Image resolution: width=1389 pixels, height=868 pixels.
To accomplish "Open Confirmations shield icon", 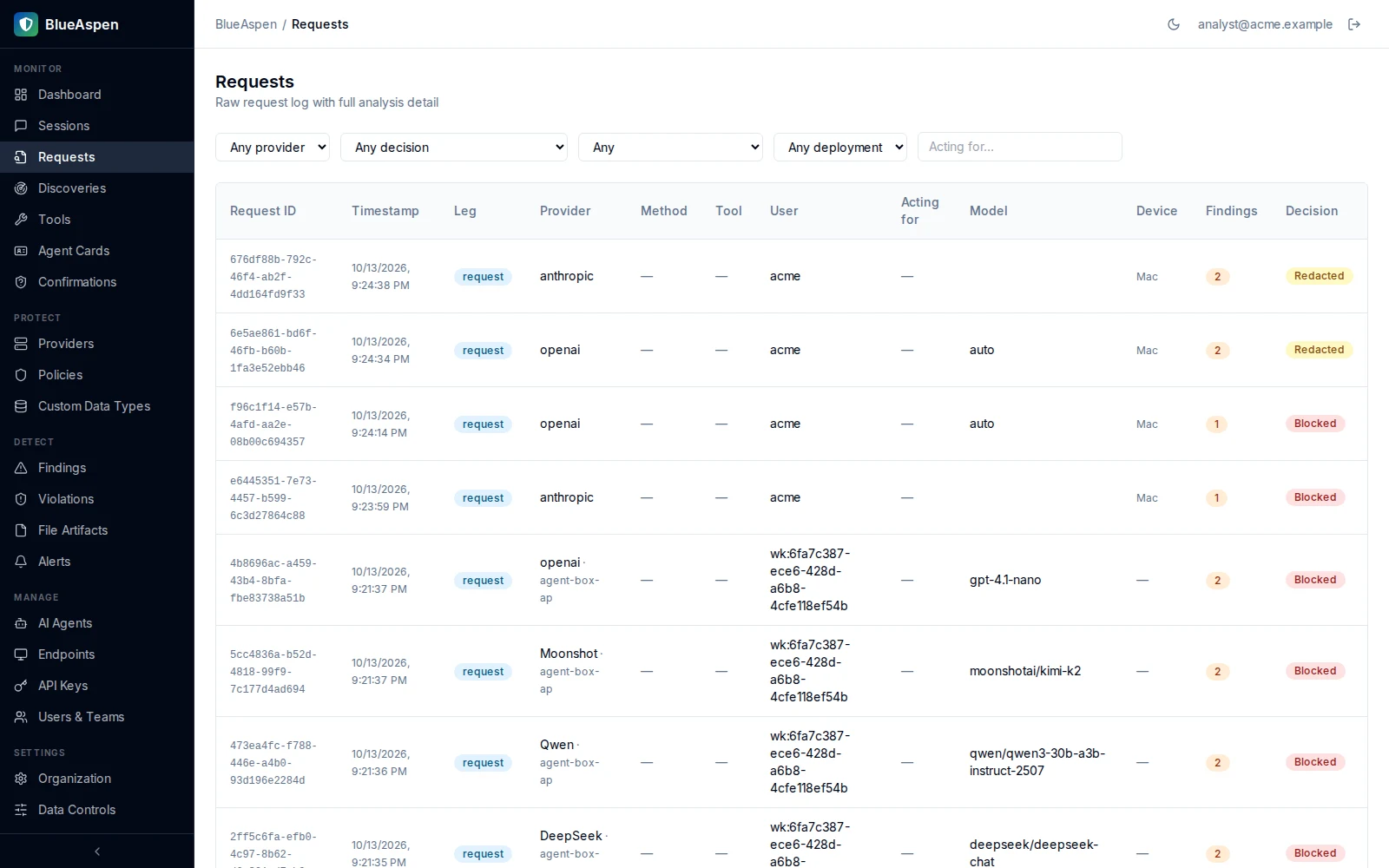I will click(x=21, y=282).
